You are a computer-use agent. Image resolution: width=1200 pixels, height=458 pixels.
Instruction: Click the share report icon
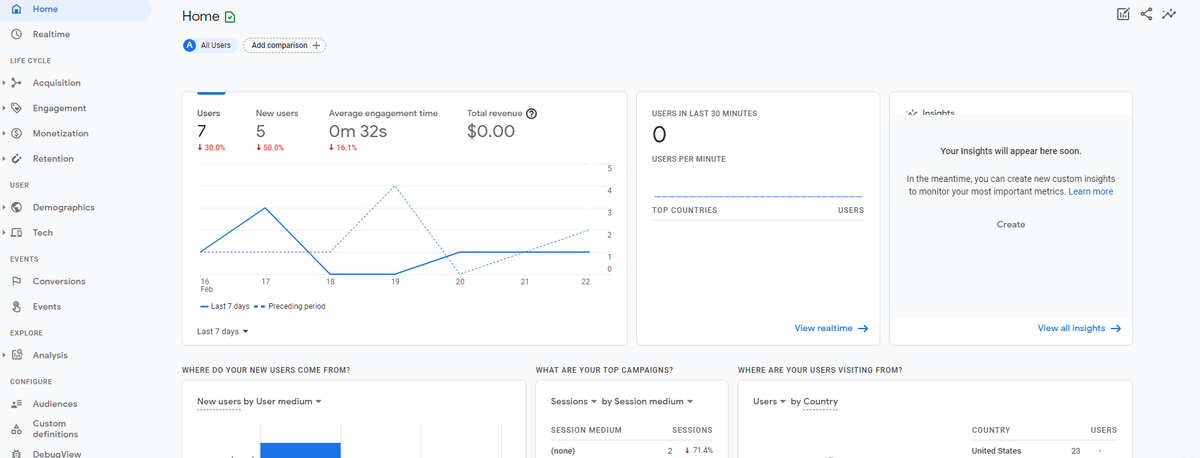tap(1146, 14)
